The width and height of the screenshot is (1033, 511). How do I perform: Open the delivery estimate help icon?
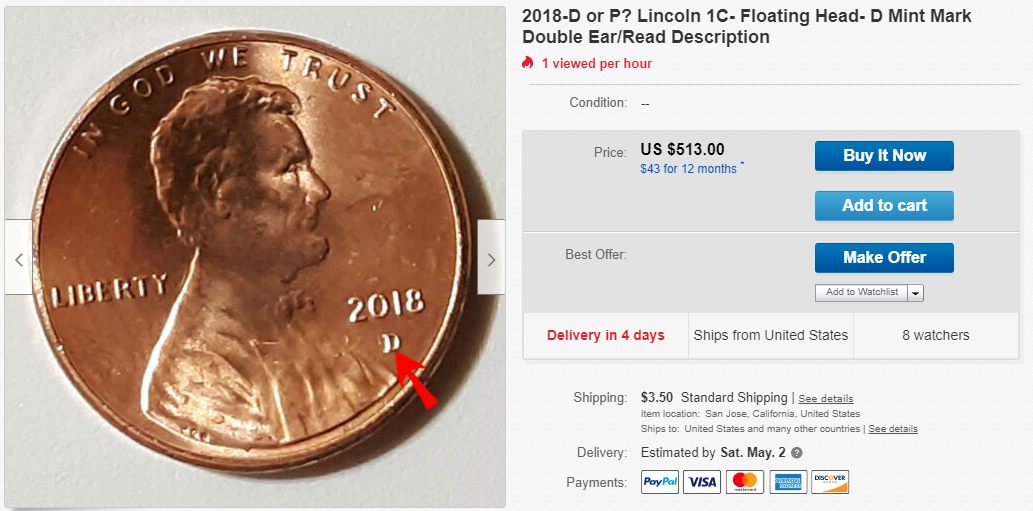point(796,453)
